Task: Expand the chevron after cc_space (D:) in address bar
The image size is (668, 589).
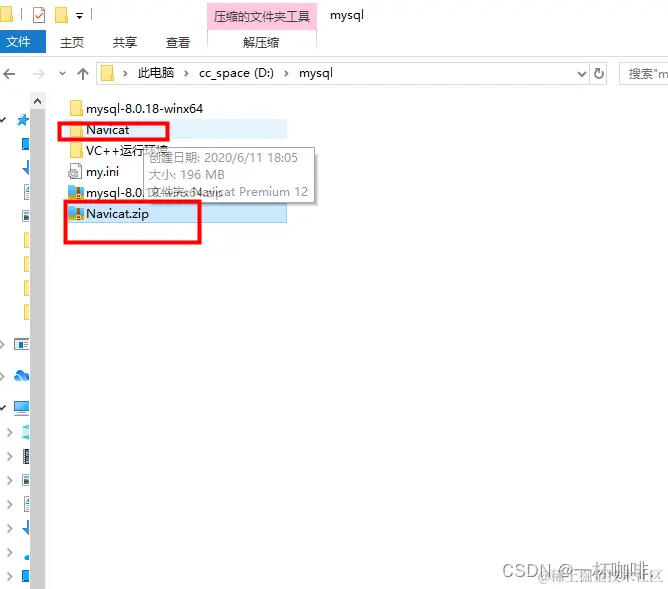Action: point(286,74)
